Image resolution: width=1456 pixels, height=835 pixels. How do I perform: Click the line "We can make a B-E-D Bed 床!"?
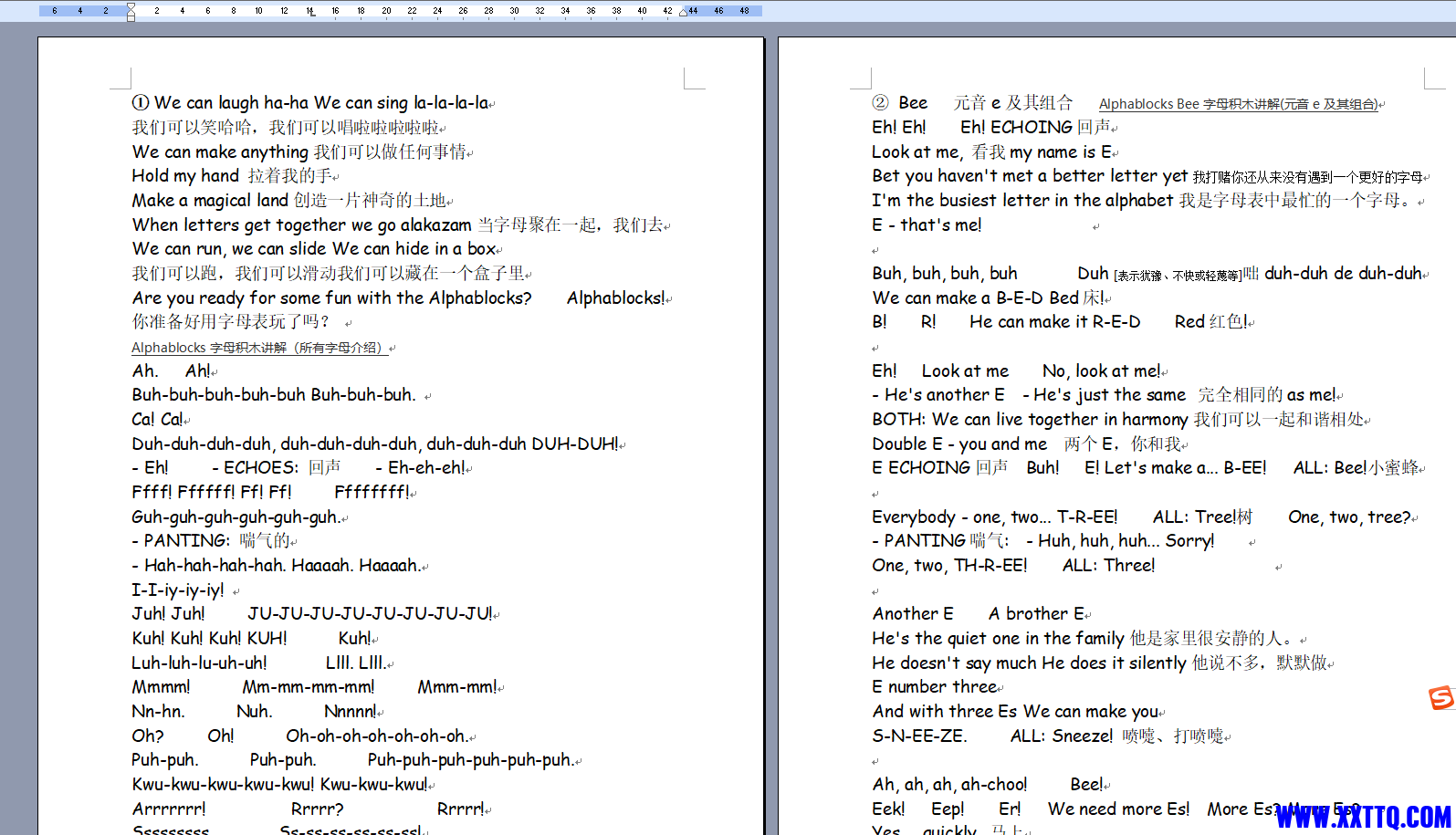click(x=989, y=297)
